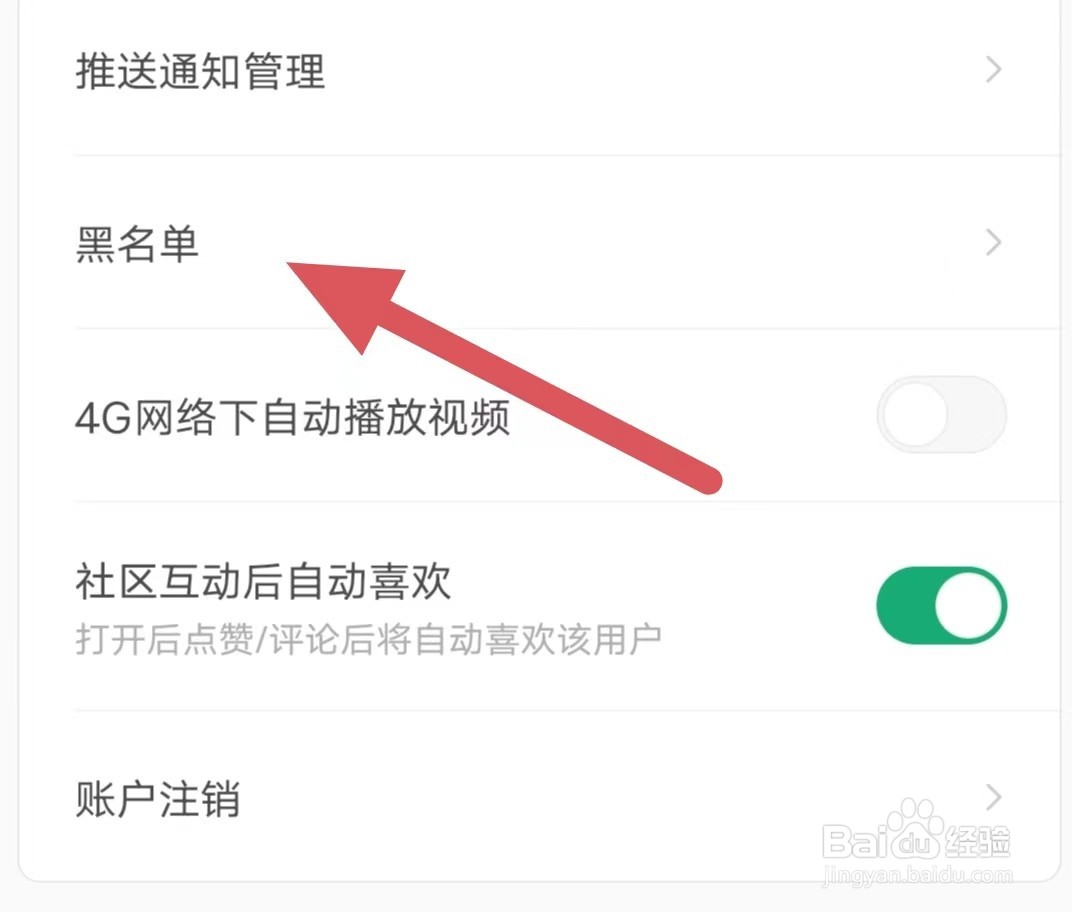The width and height of the screenshot is (1072, 912).
Task: Tap the grey knob of the off toggle
Action: 915,414
